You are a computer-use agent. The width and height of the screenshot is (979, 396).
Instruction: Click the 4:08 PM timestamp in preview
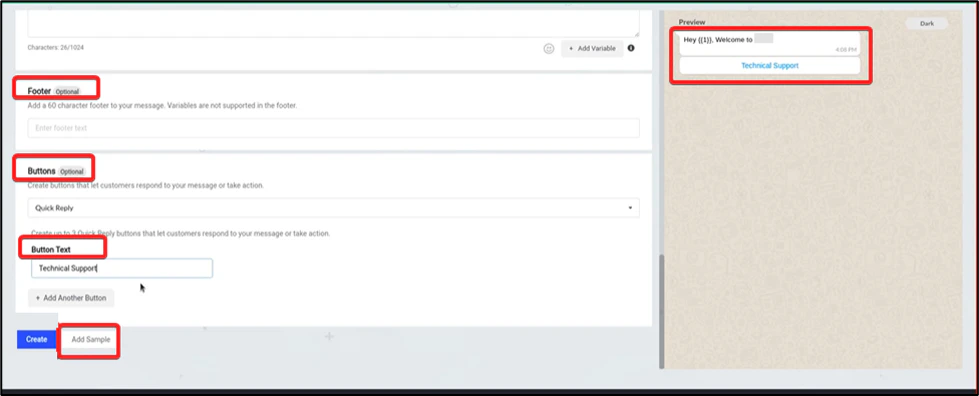point(845,49)
